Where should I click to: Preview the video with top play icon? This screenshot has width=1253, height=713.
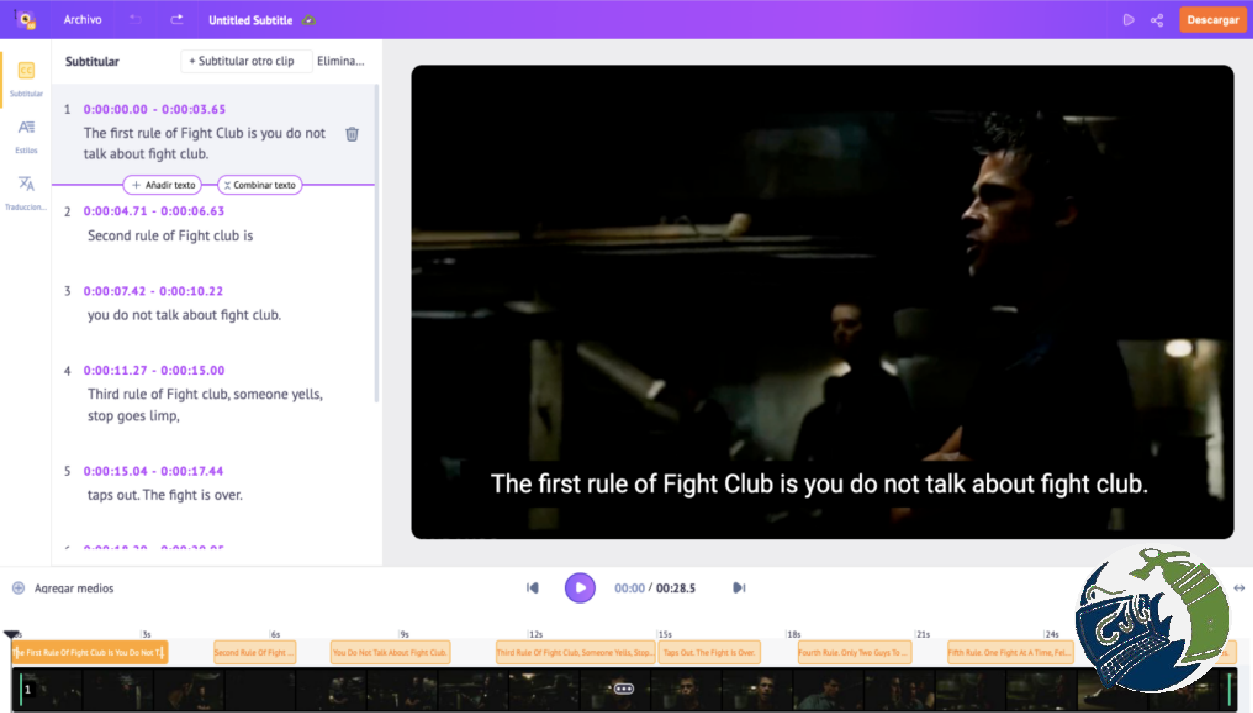(1128, 20)
